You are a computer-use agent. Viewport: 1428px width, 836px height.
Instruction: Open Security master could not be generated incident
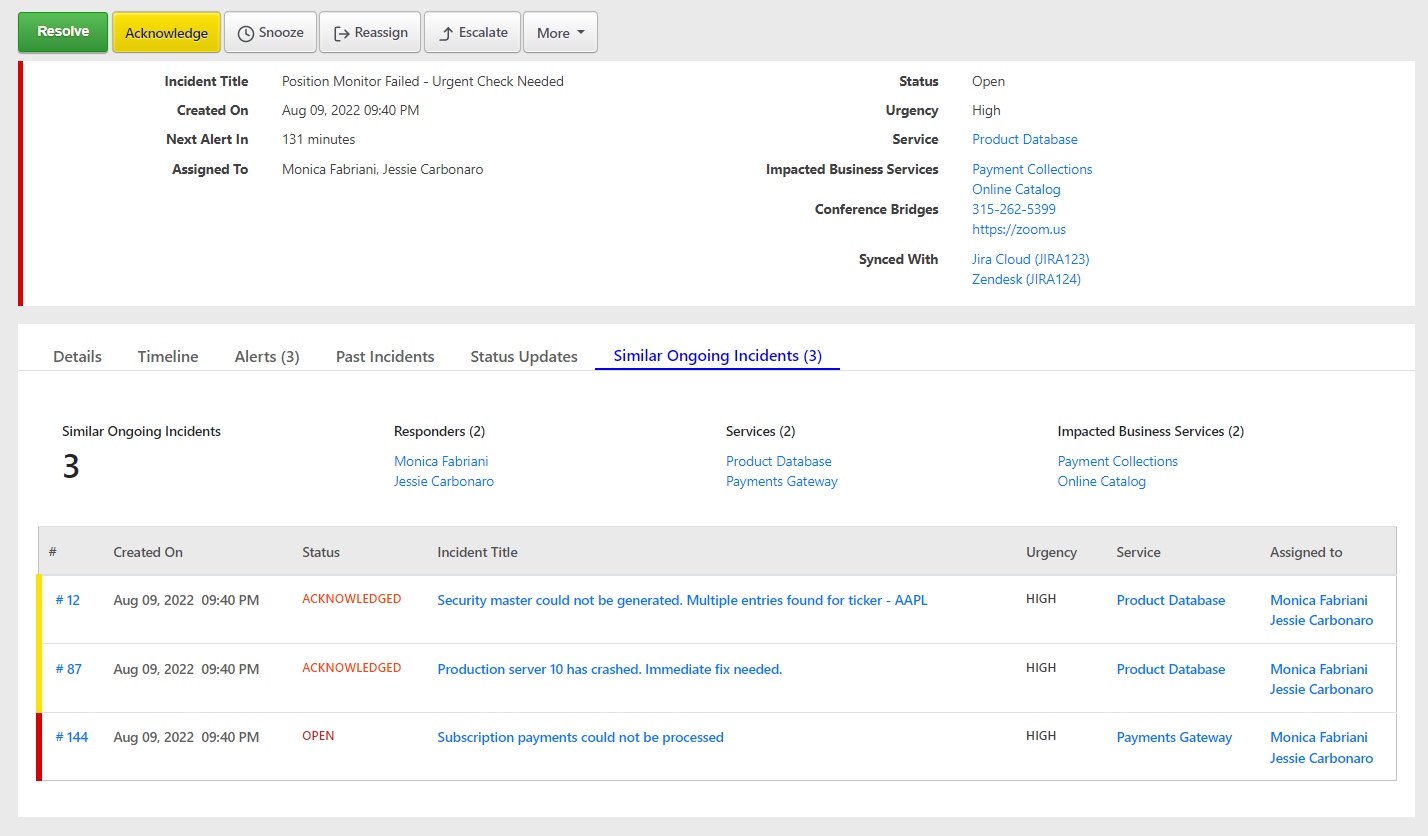click(683, 600)
